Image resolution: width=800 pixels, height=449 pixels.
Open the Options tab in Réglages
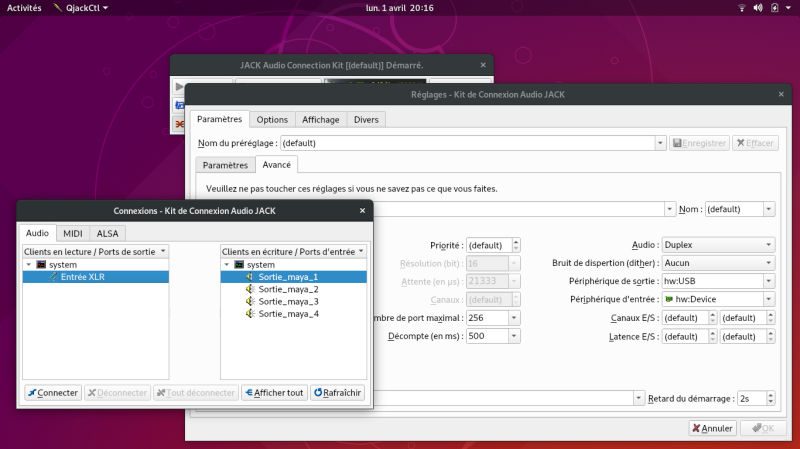pyautogui.click(x=272, y=119)
